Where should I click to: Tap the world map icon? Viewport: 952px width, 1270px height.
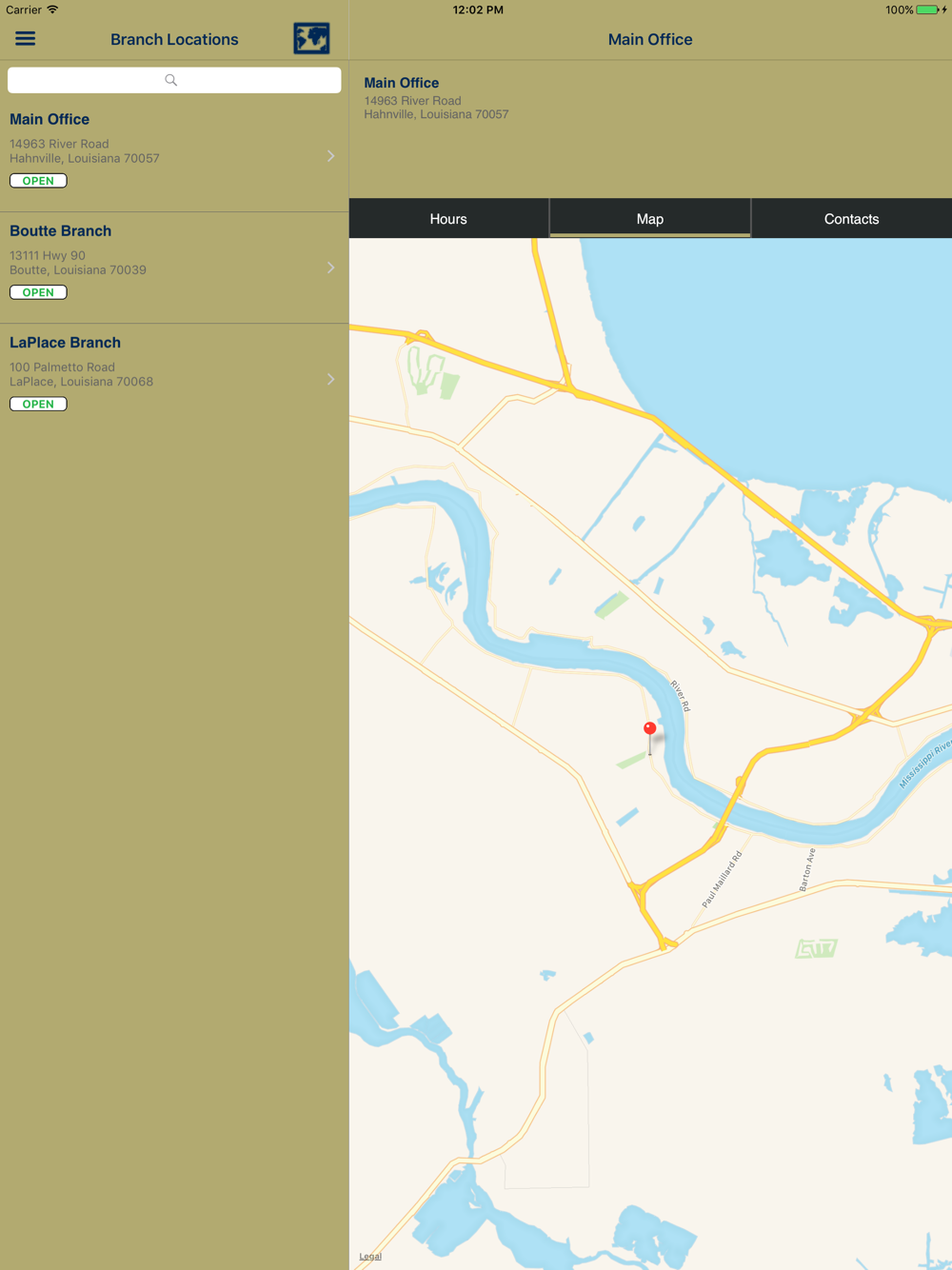point(311,39)
